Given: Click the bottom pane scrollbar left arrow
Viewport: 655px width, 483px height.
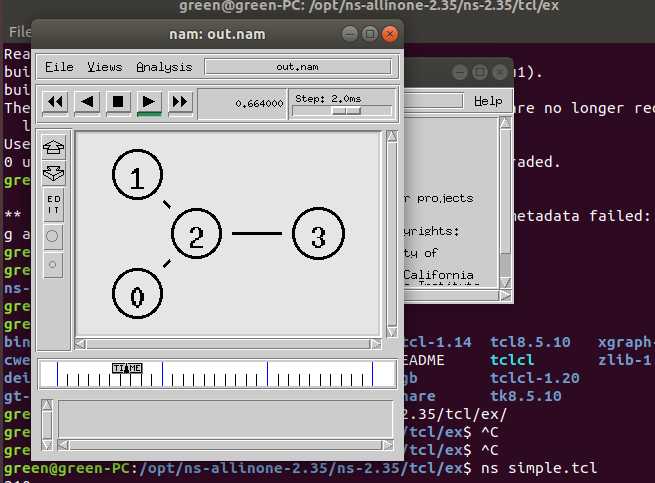Looking at the screenshot, I should pos(63,445).
